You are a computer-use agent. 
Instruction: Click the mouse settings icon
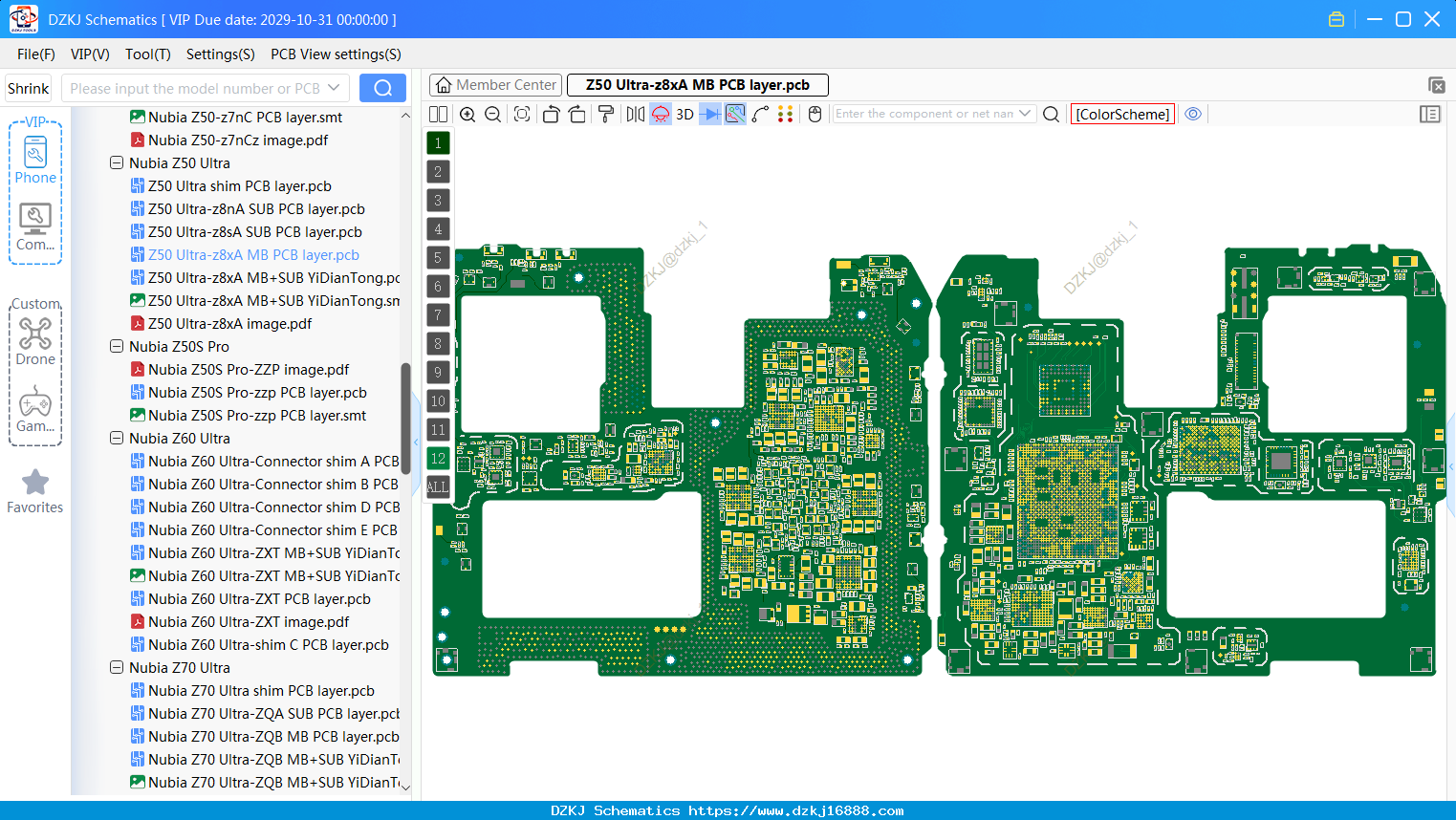(x=815, y=114)
